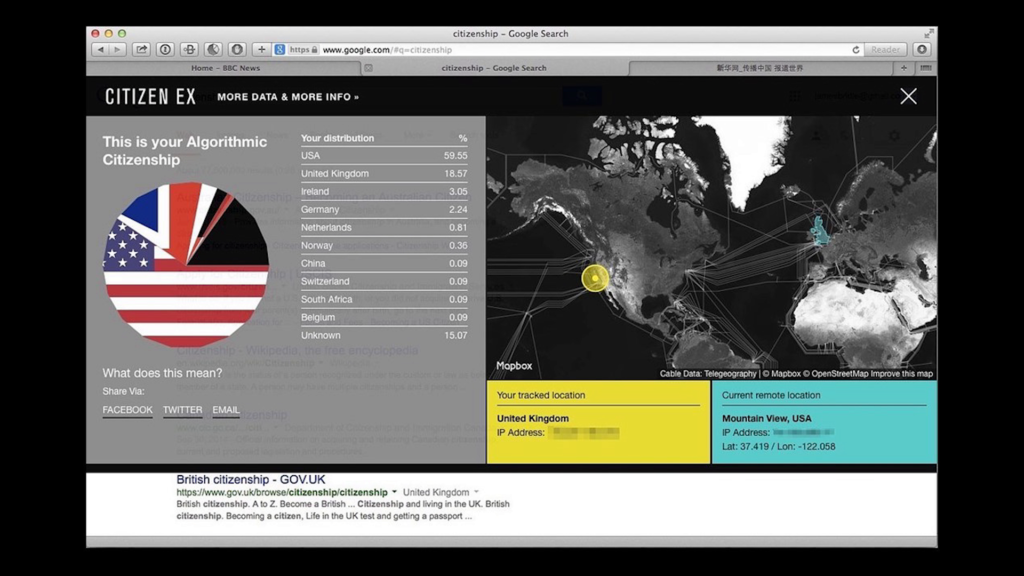Click the 1Password extension icon in toolbar
The height and width of the screenshot is (576, 1024).
(165, 50)
